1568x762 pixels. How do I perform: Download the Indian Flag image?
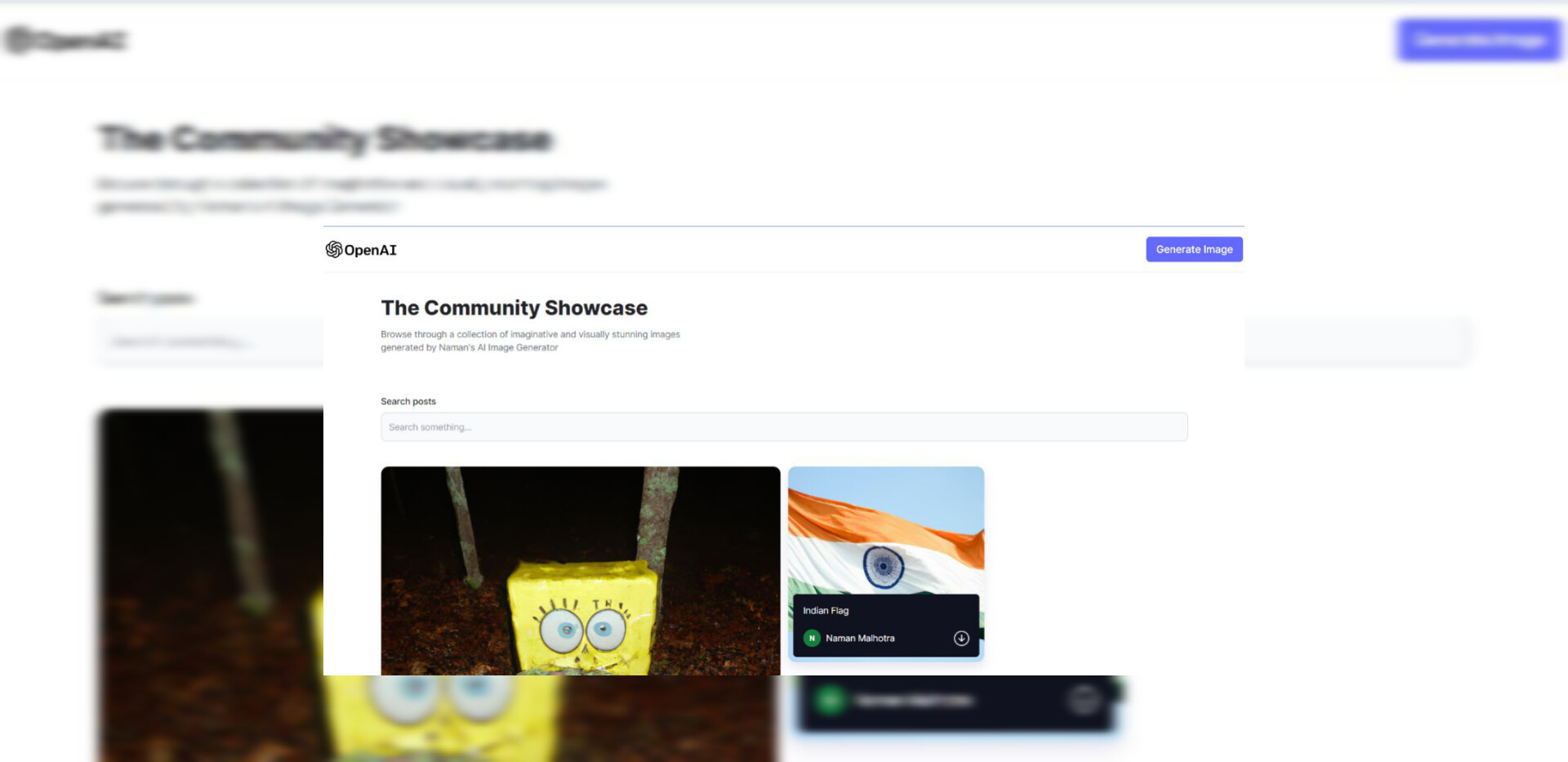point(961,639)
